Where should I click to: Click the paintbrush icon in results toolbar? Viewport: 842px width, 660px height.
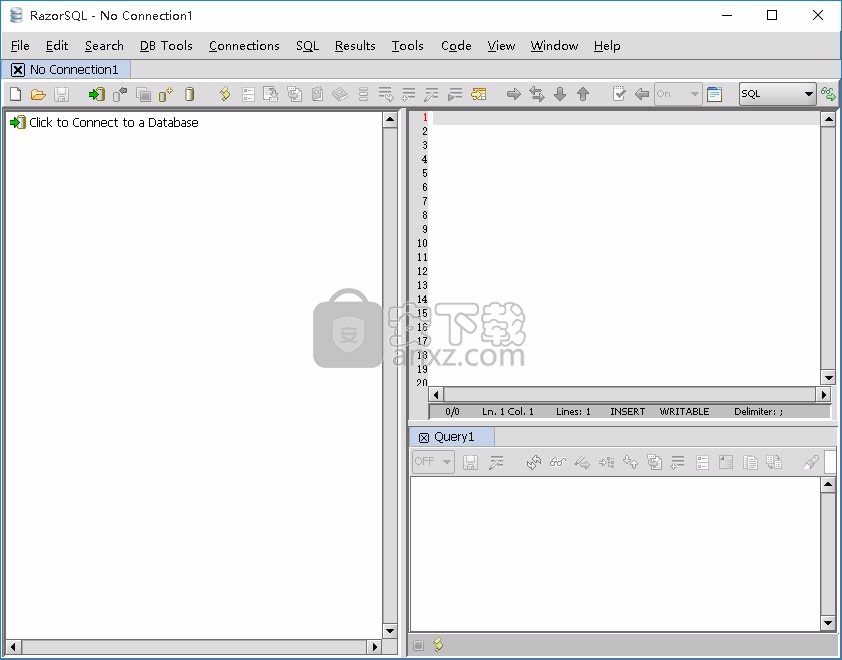811,462
